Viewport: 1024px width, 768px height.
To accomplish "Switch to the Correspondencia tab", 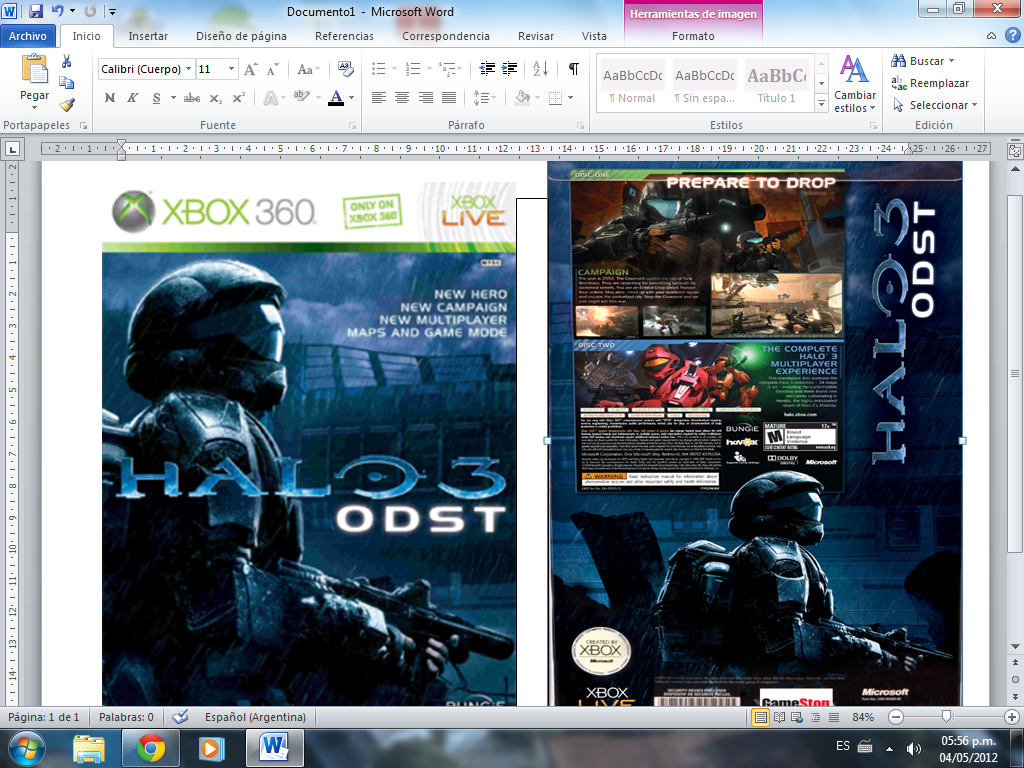I will coord(445,36).
